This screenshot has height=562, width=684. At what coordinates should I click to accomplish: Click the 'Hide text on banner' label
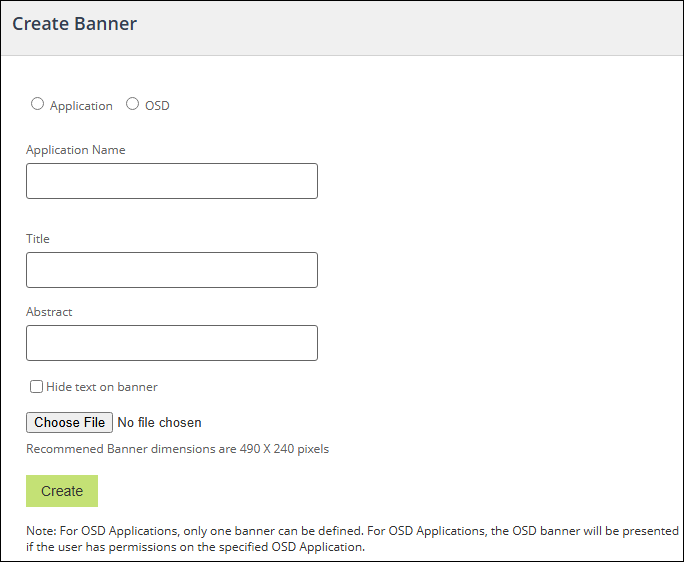102,387
